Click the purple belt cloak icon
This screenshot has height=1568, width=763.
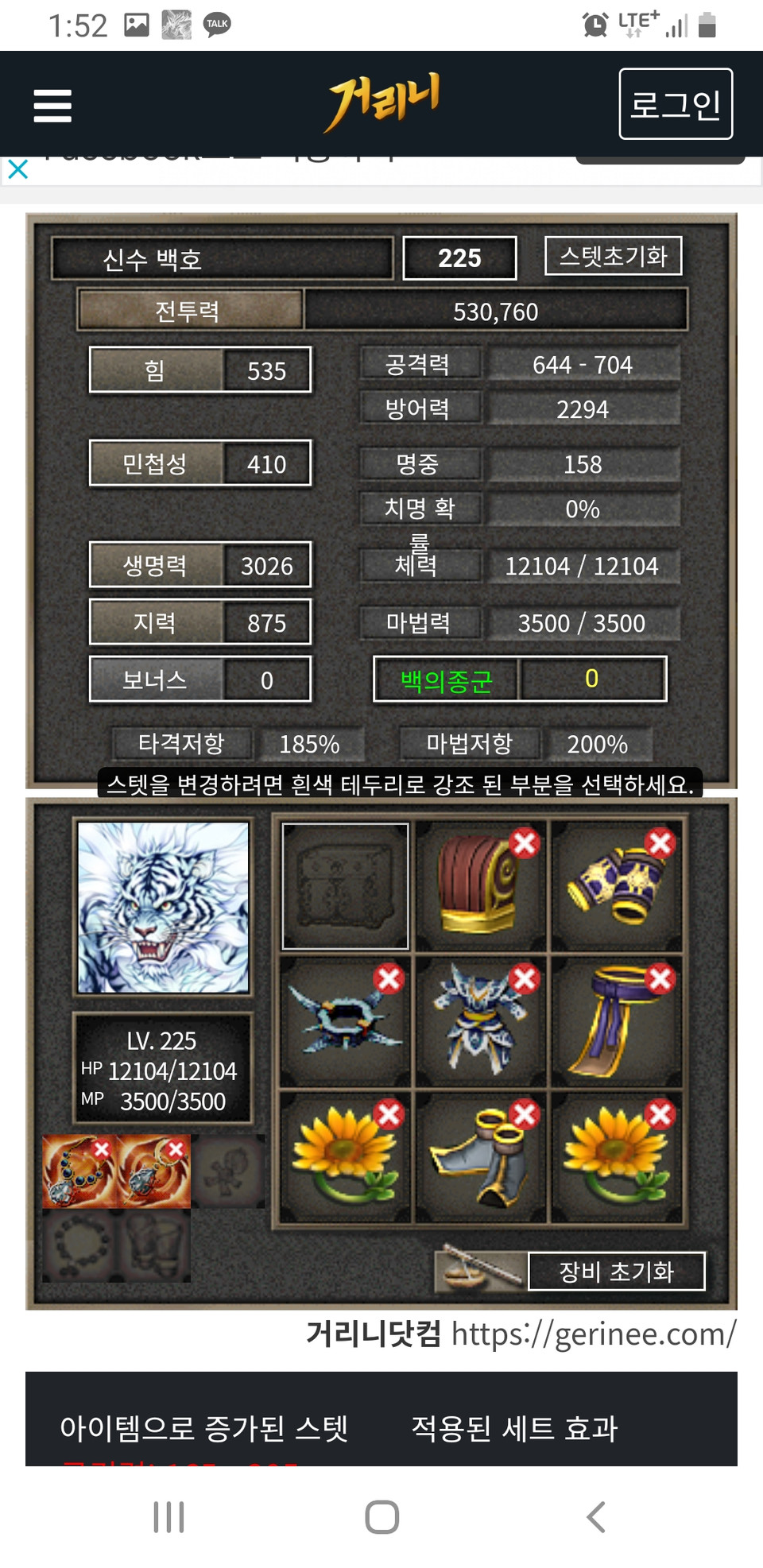tap(617, 1022)
